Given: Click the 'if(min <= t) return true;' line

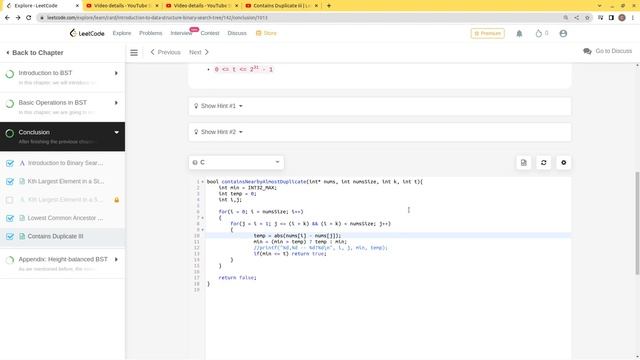Looking at the screenshot, I should click(290, 253).
